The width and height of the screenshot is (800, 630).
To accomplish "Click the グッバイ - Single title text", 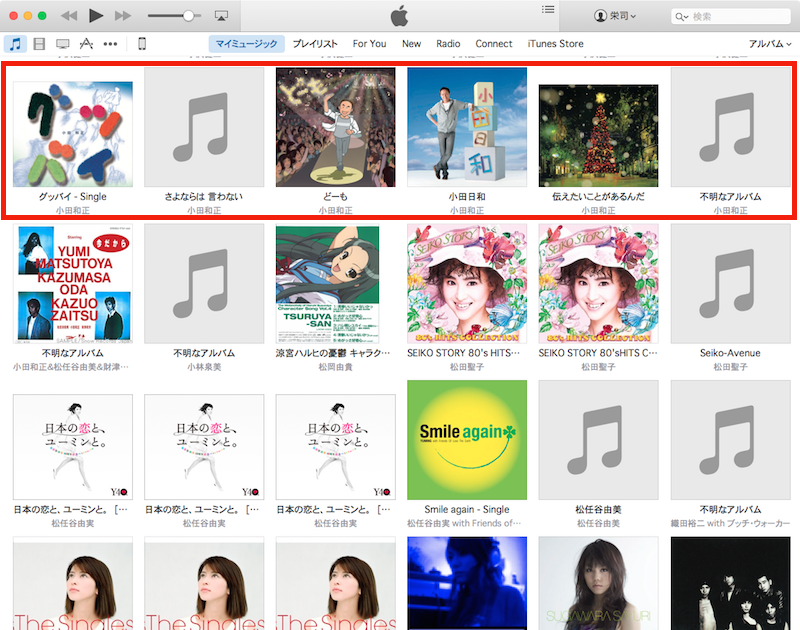I will [x=73, y=196].
